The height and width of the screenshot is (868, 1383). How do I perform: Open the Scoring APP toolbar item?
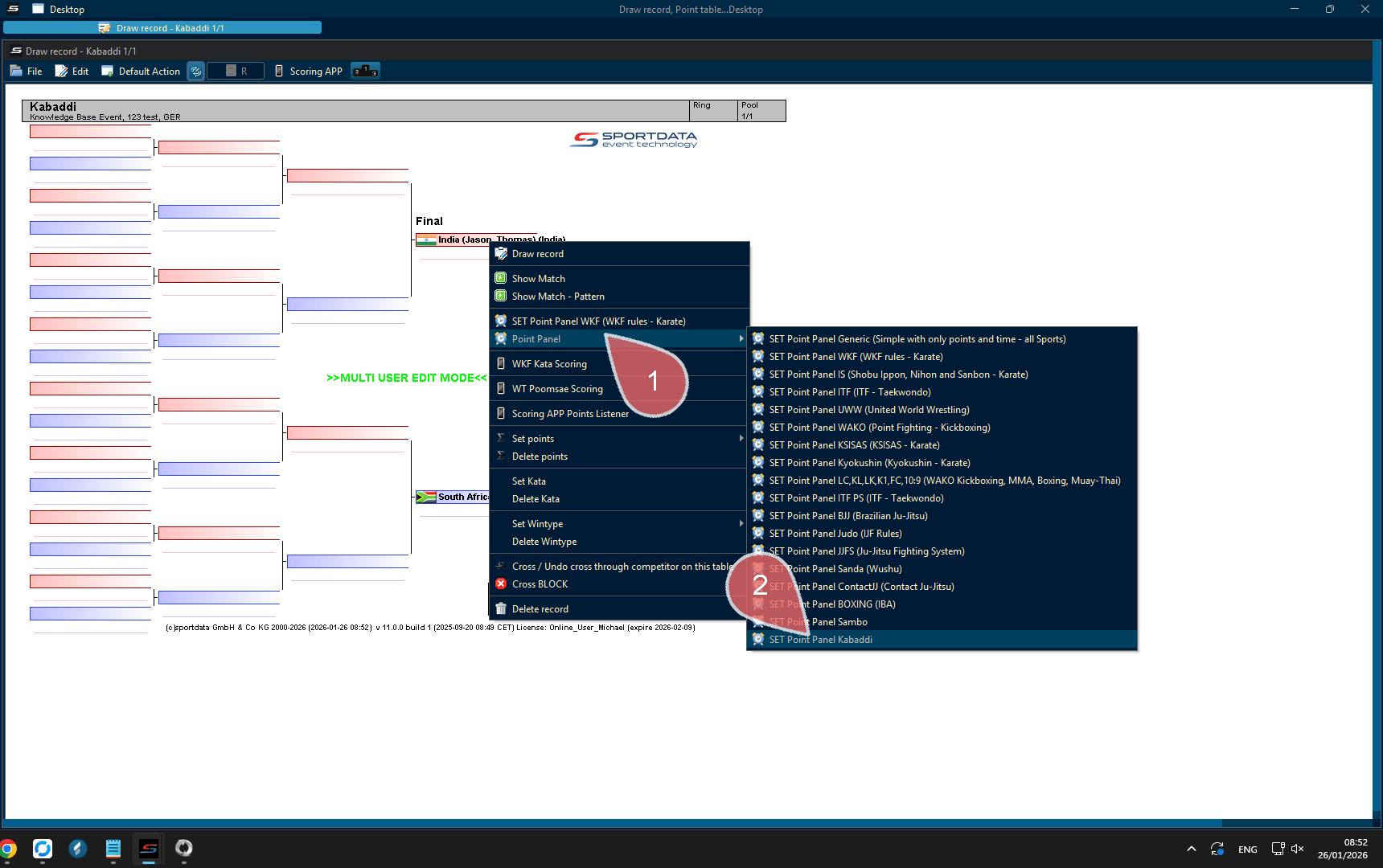[309, 71]
